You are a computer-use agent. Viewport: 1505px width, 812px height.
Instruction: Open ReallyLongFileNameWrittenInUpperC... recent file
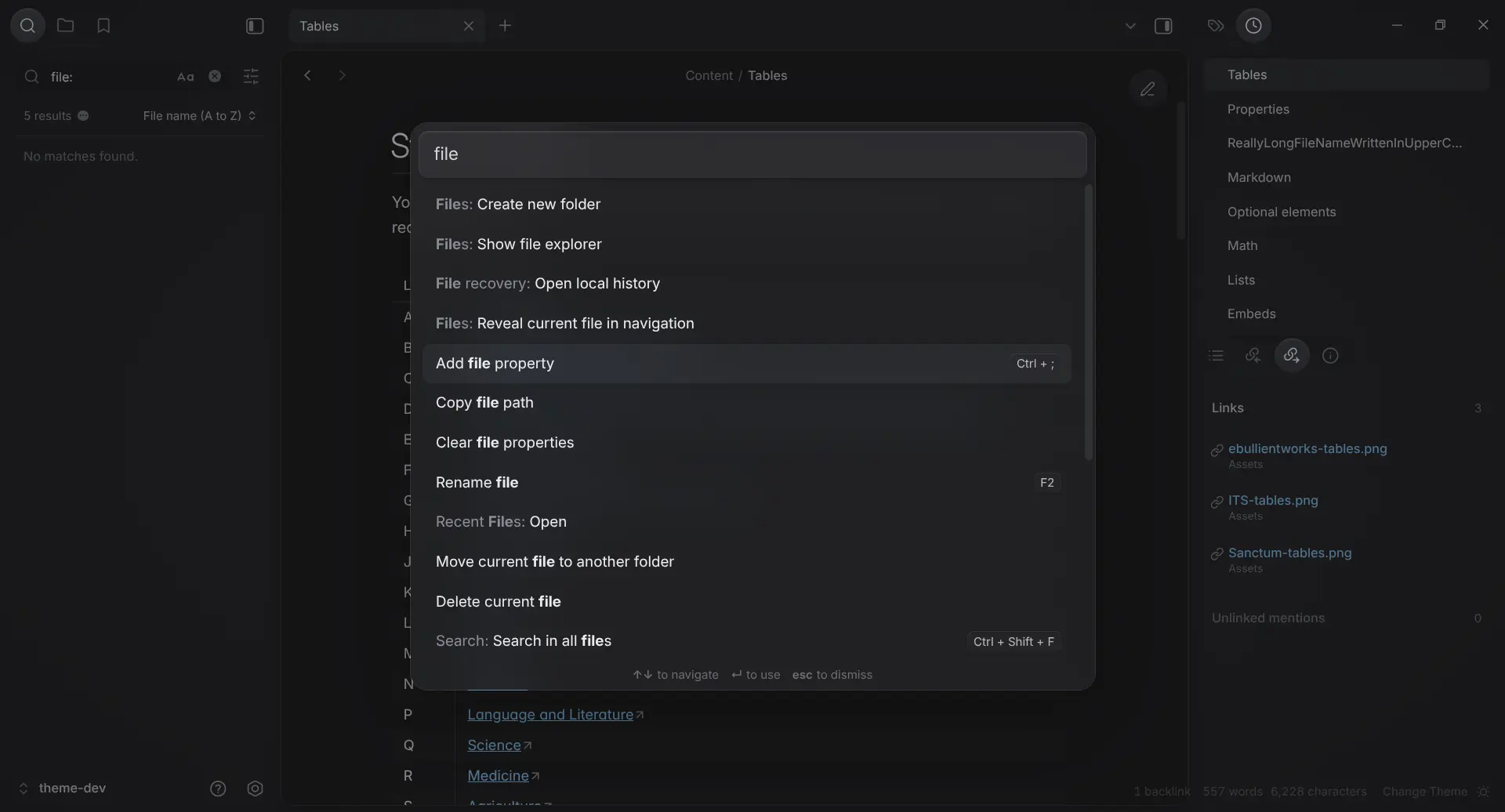coord(1346,143)
